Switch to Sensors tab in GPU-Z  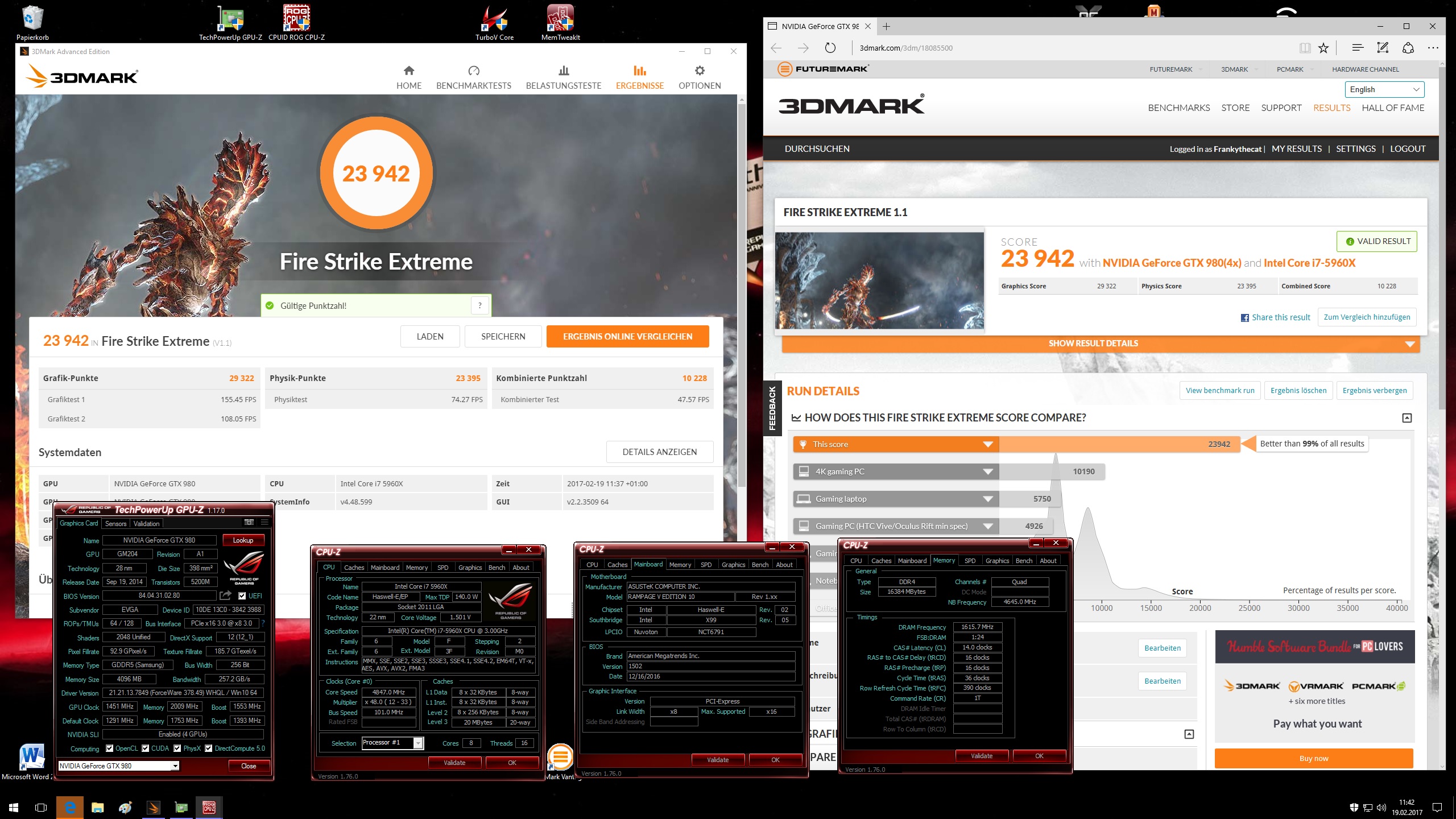(x=115, y=524)
